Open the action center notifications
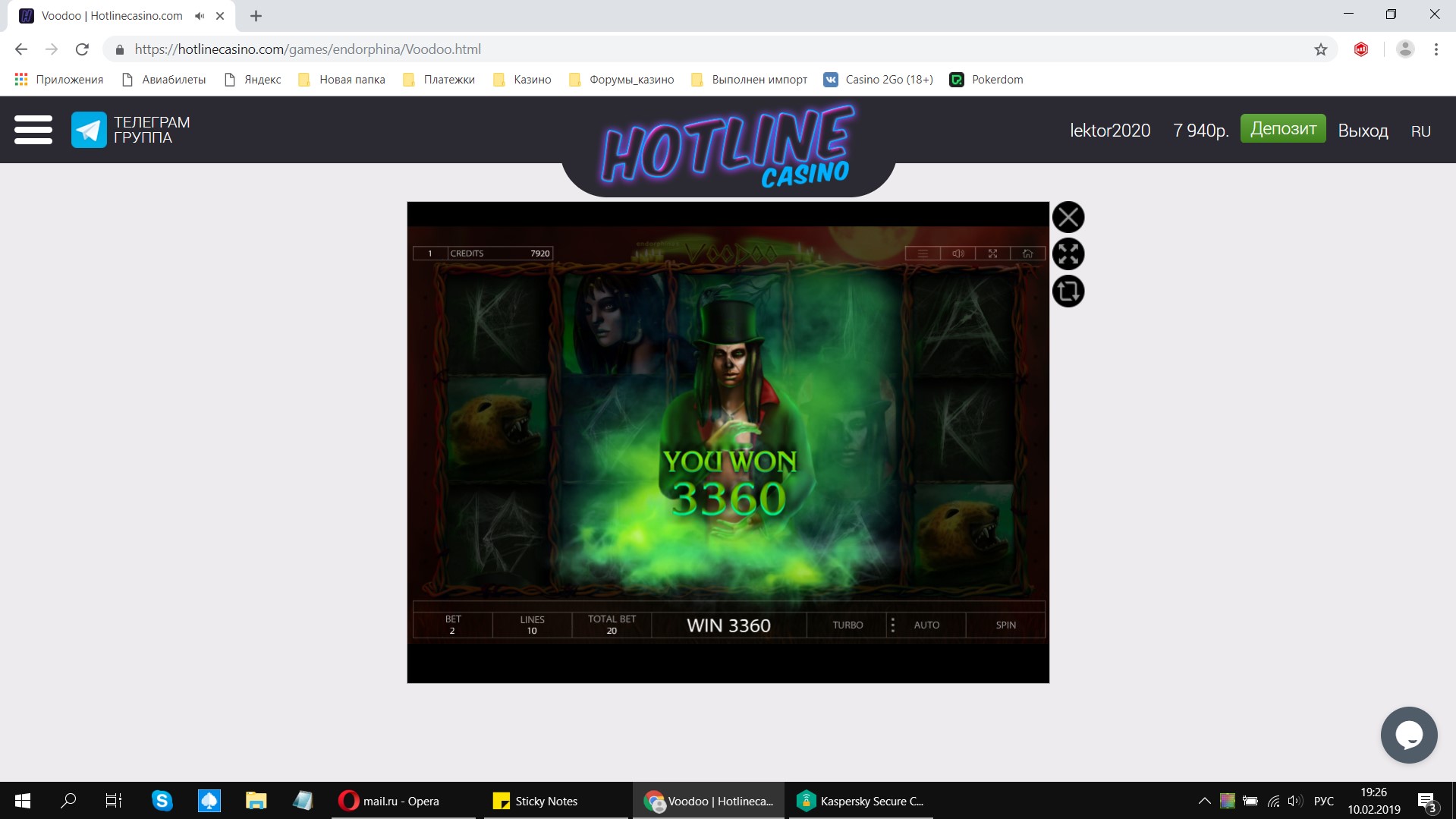The height and width of the screenshot is (819, 1456). coord(1426,802)
